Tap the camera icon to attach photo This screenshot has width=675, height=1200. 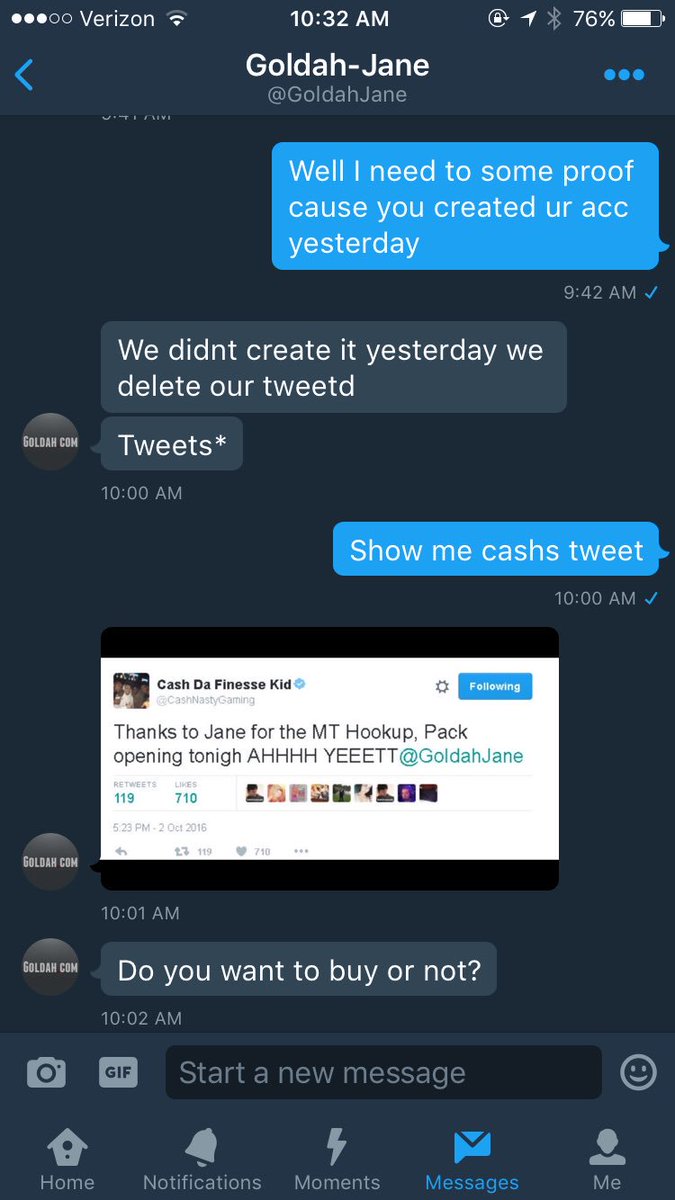click(45, 1073)
